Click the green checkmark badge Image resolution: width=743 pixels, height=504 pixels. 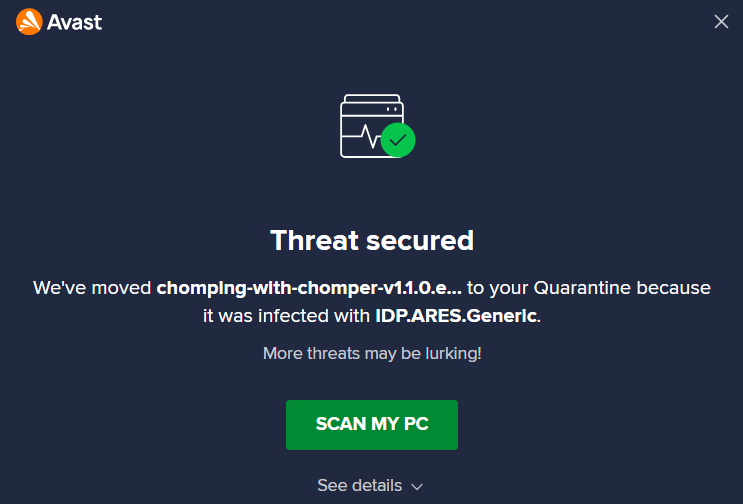point(398,140)
